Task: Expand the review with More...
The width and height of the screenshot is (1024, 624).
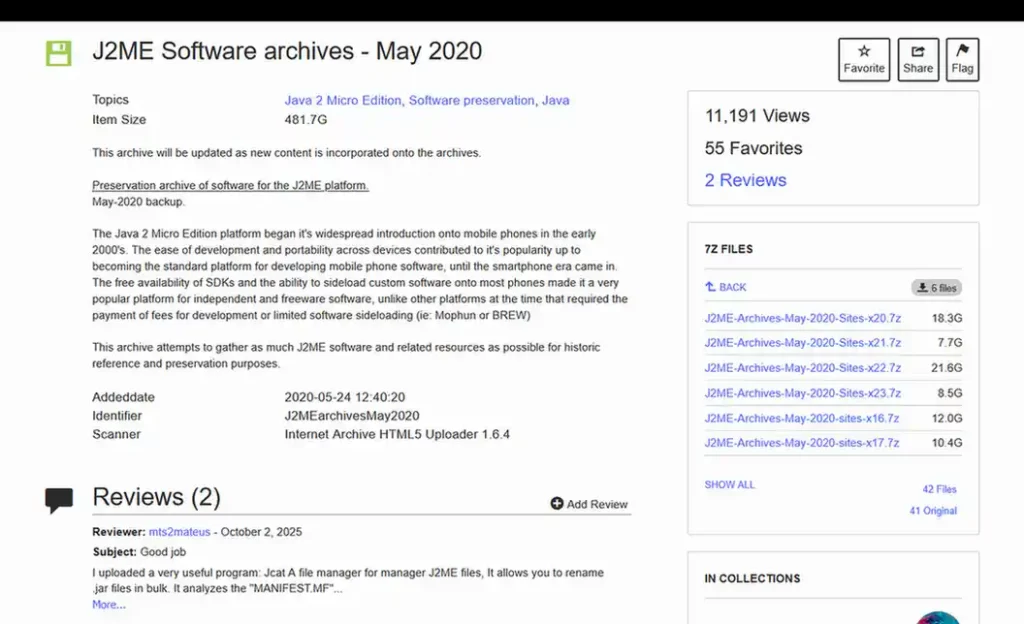Action: (108, 604)
